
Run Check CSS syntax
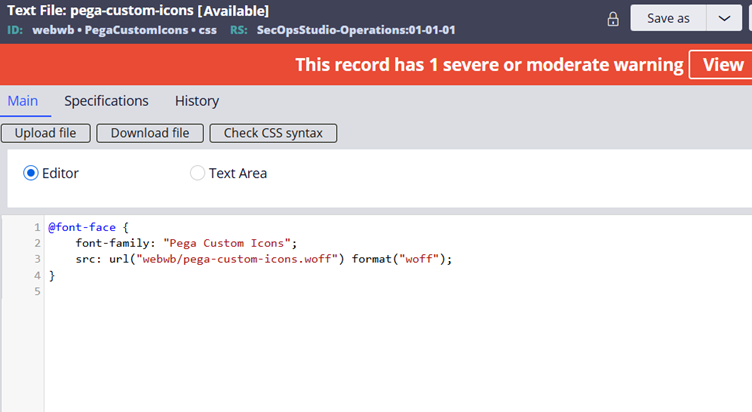(x=273, y=133)
